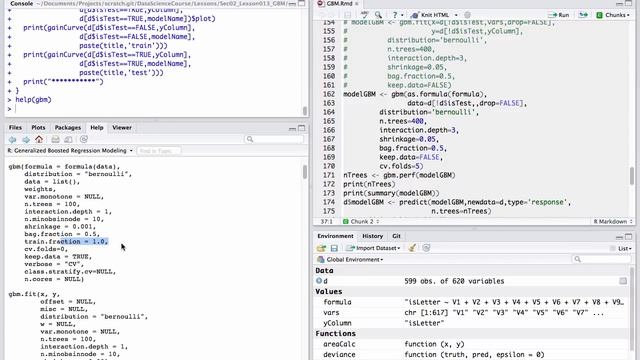Open the Chunks dropdown menu
Screen dimensions: 640x360
[613, 15]
